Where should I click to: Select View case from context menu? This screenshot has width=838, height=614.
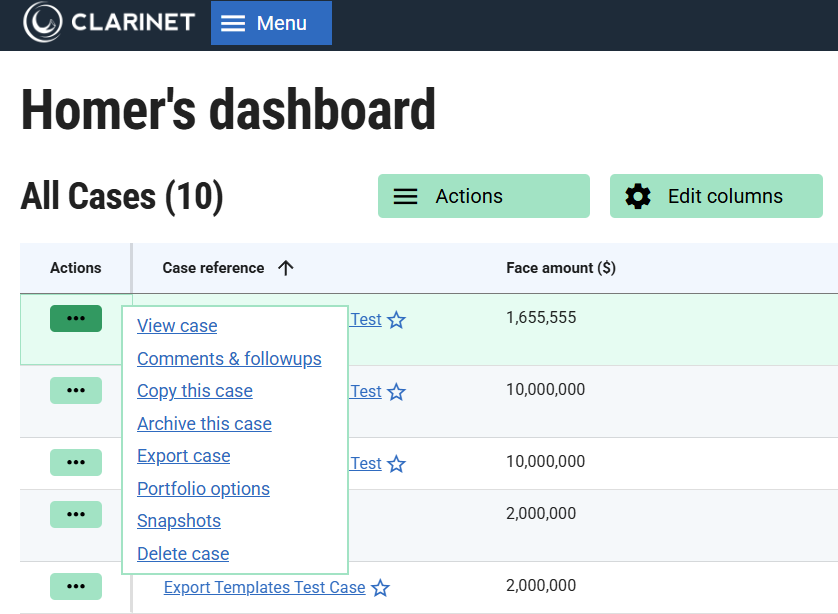point(177,326)
